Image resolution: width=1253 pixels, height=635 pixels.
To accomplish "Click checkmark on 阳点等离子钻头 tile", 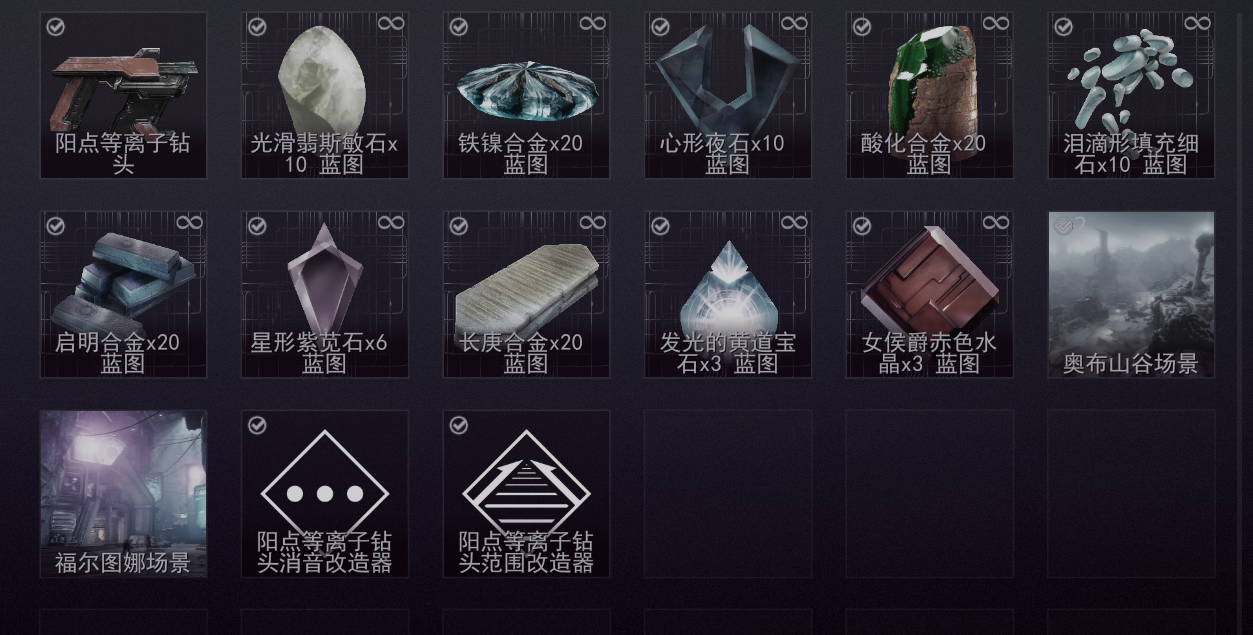I will [56, 27].
